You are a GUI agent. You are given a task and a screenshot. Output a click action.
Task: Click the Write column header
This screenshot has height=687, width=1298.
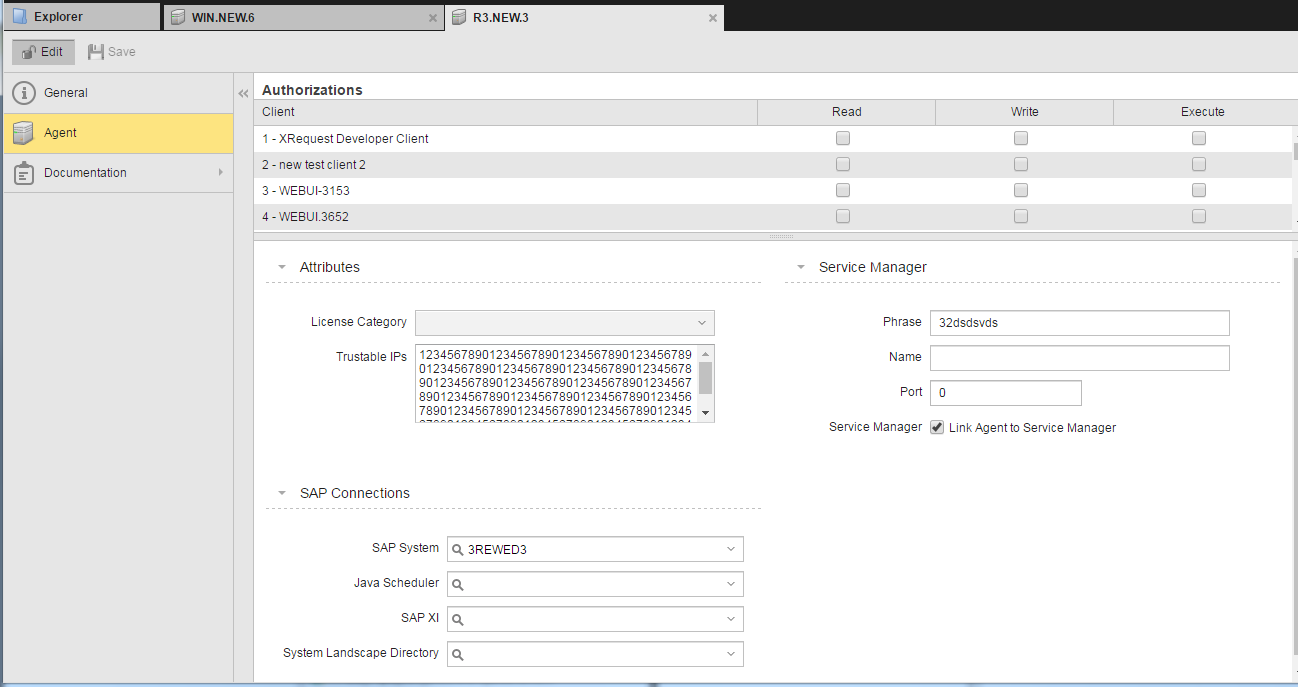[1024, 112]
